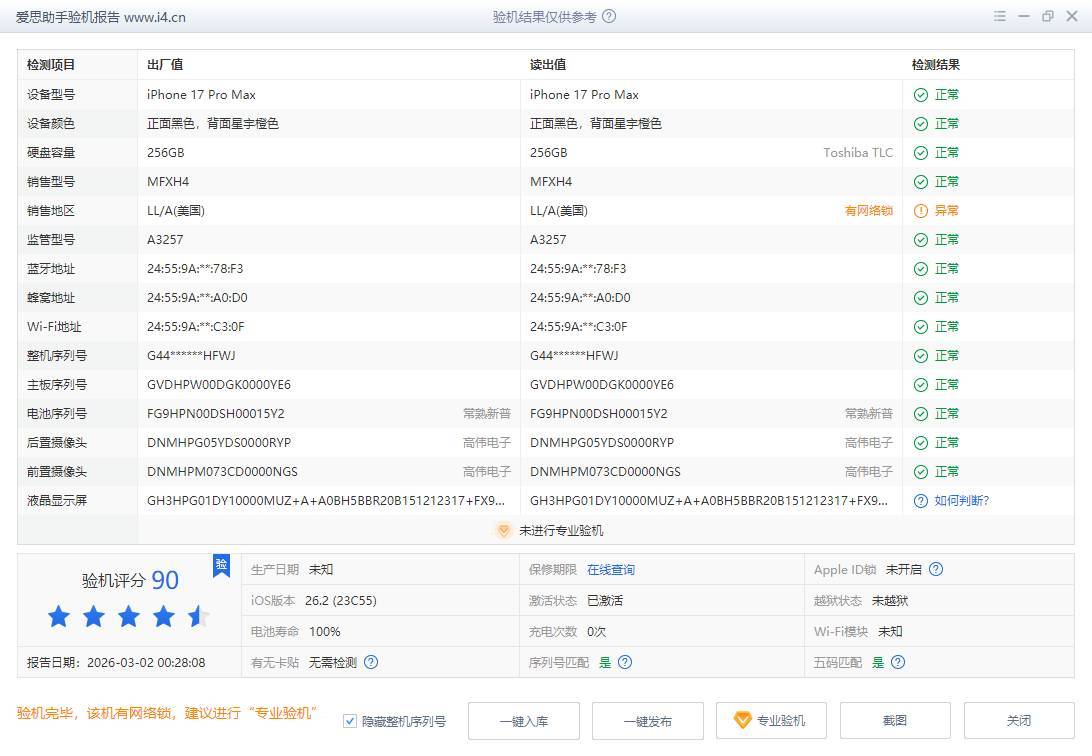Click the help icon beside 验机结果仅供参考

[610, 17]
